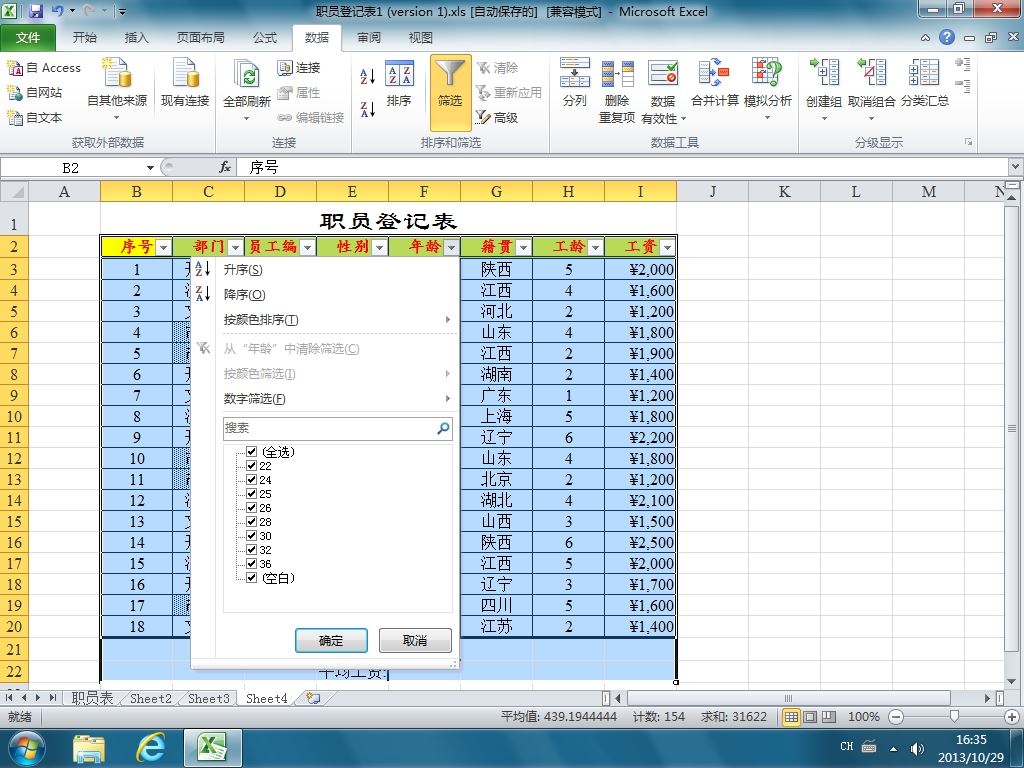Image resolution: width=1024 pixels, height=768 pixels.
Task: Click the search magnifier in filter box
Action: pyautogui.click(x=443, y=428)
